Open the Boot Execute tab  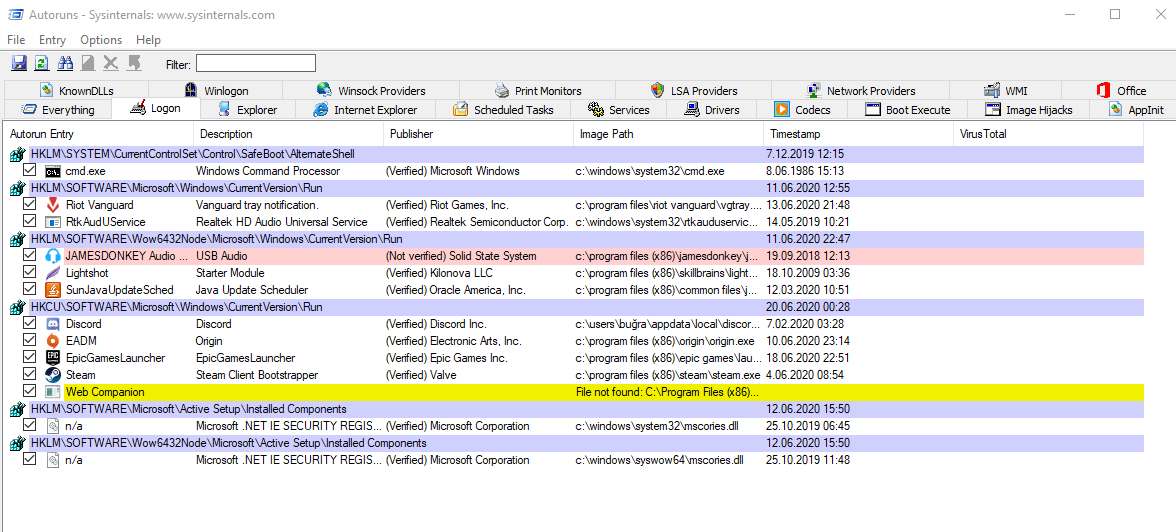908,110
